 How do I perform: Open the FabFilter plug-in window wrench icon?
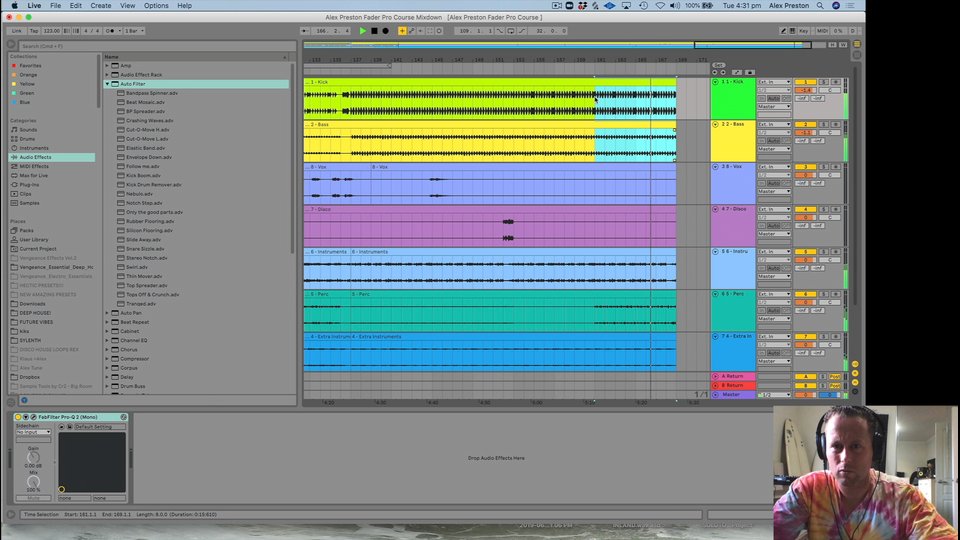click(33, 417)
